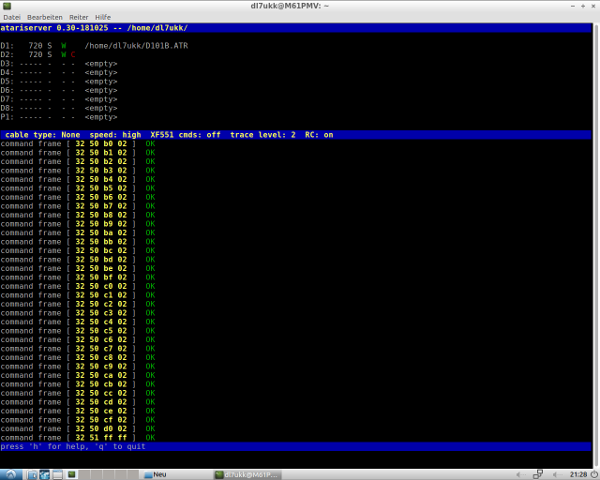Select the /home/dl7ukk/D101B.ATR path text

pyautogui.click(x=136, y=46)
